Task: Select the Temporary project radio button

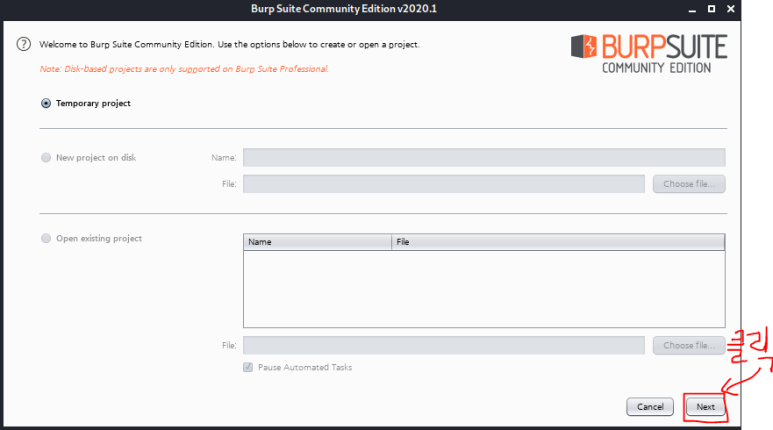Action: click(x=46, y=103)
